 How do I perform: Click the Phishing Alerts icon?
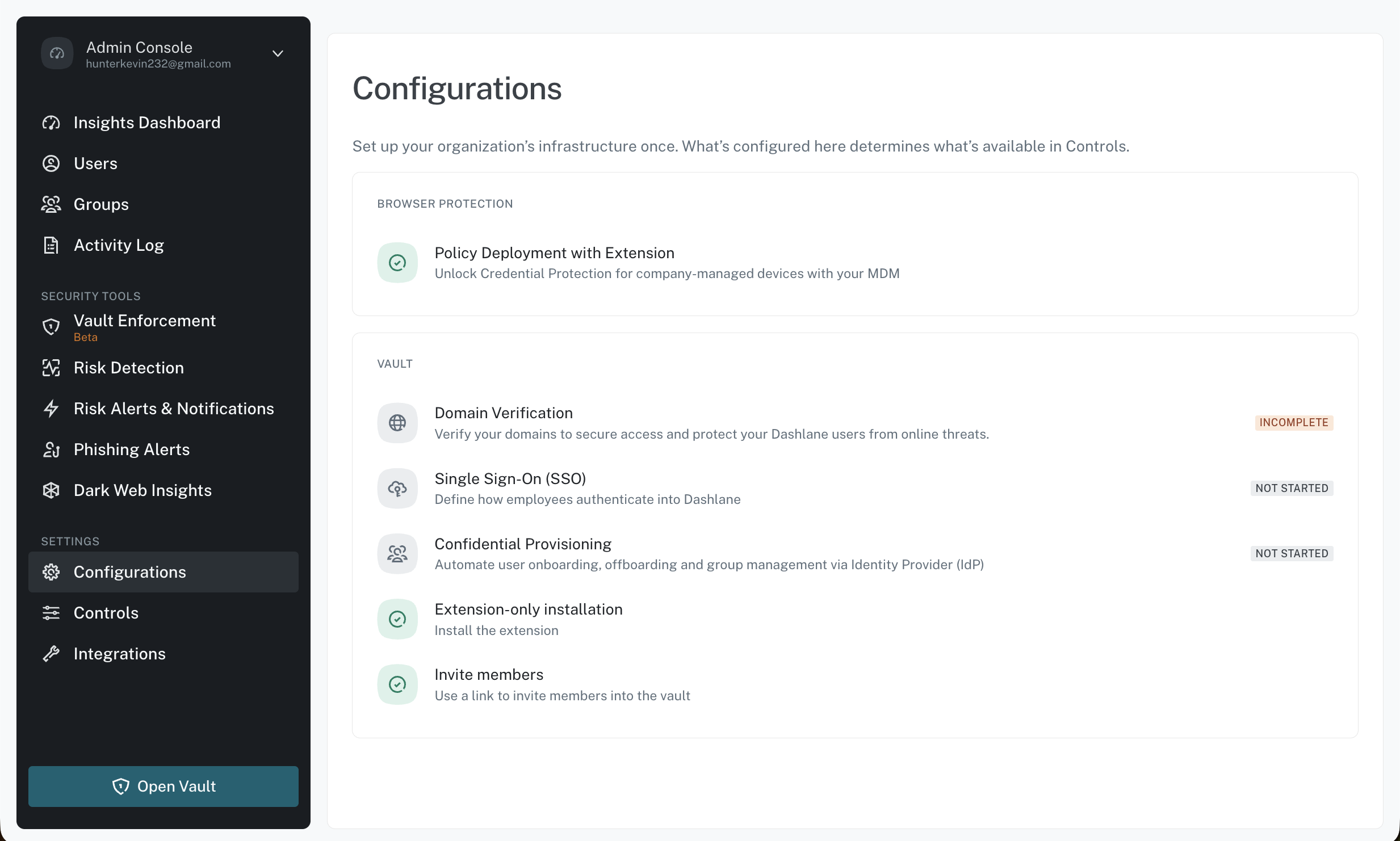(51, 449)
